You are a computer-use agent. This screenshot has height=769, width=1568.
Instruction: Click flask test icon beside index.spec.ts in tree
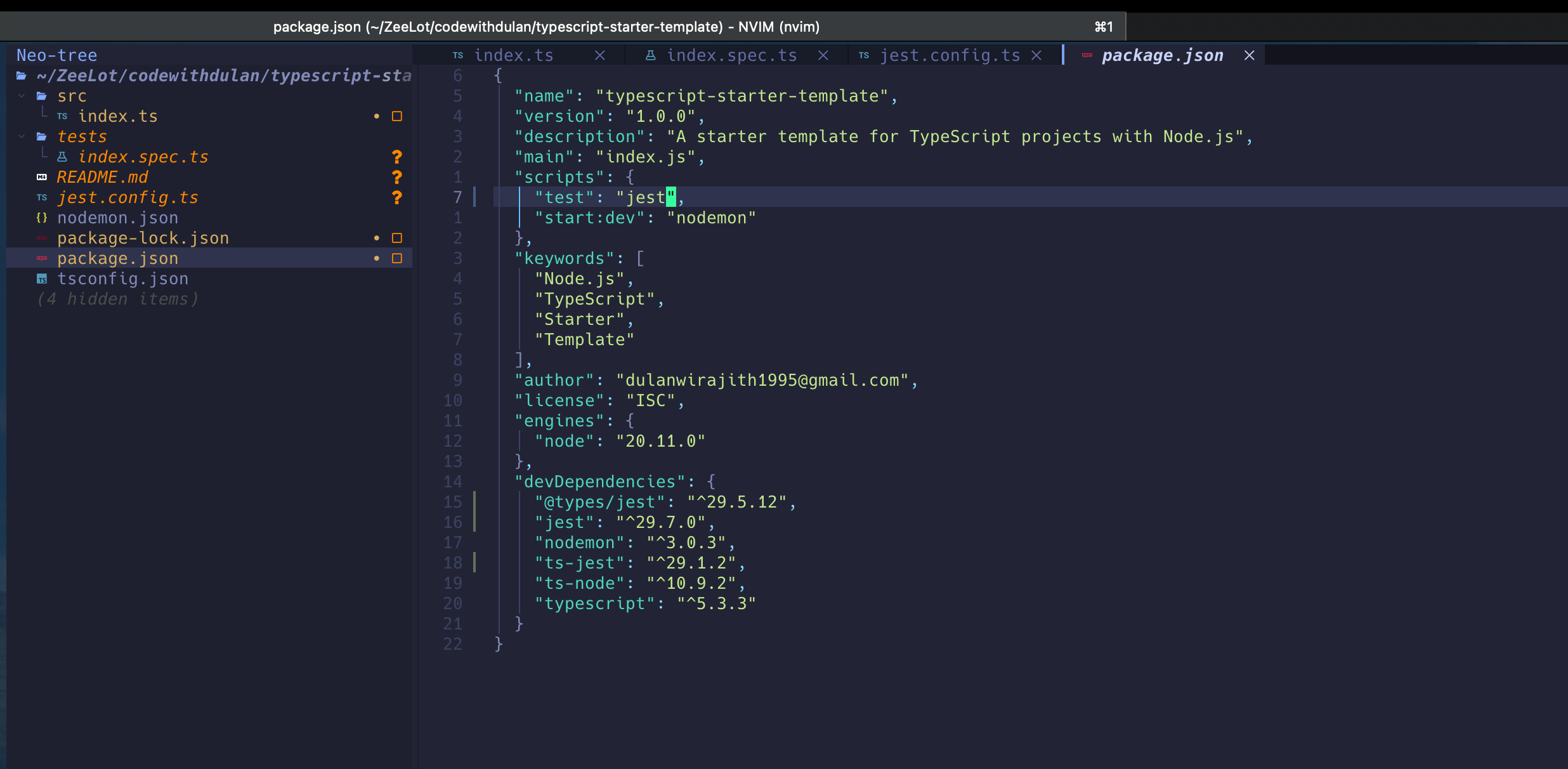[x=62, y=157]
